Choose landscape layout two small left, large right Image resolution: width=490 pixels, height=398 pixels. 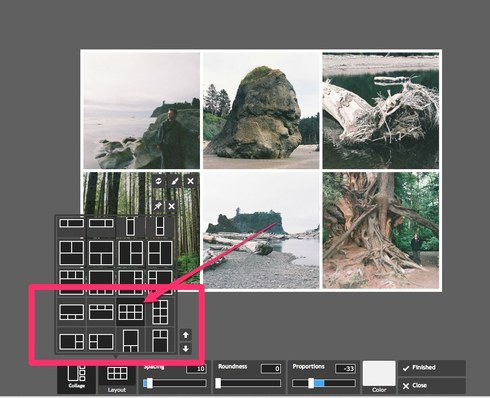point(101,341)
